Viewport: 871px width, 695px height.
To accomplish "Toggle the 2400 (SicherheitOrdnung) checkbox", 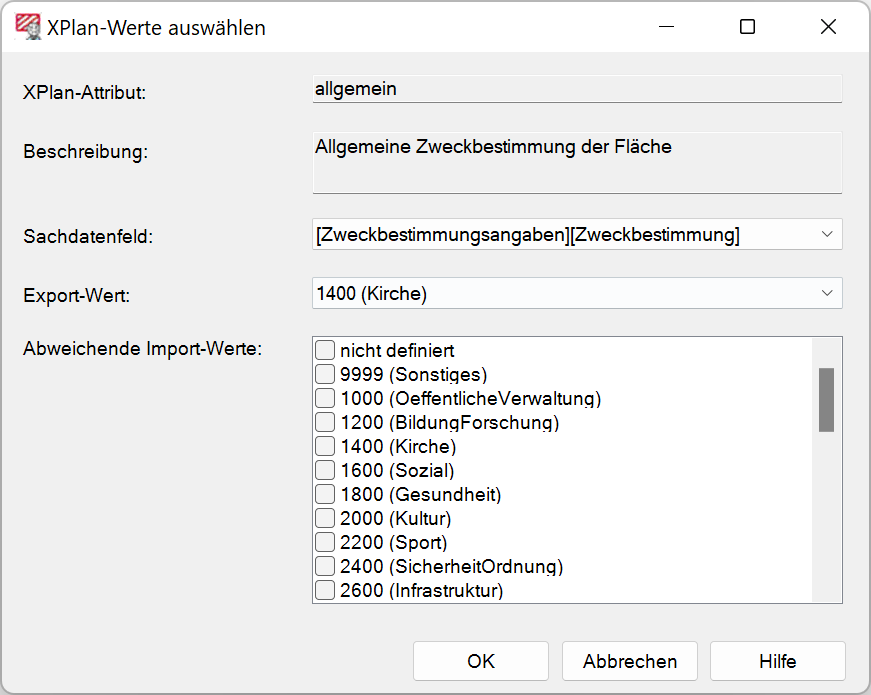I will click(325, 567).
